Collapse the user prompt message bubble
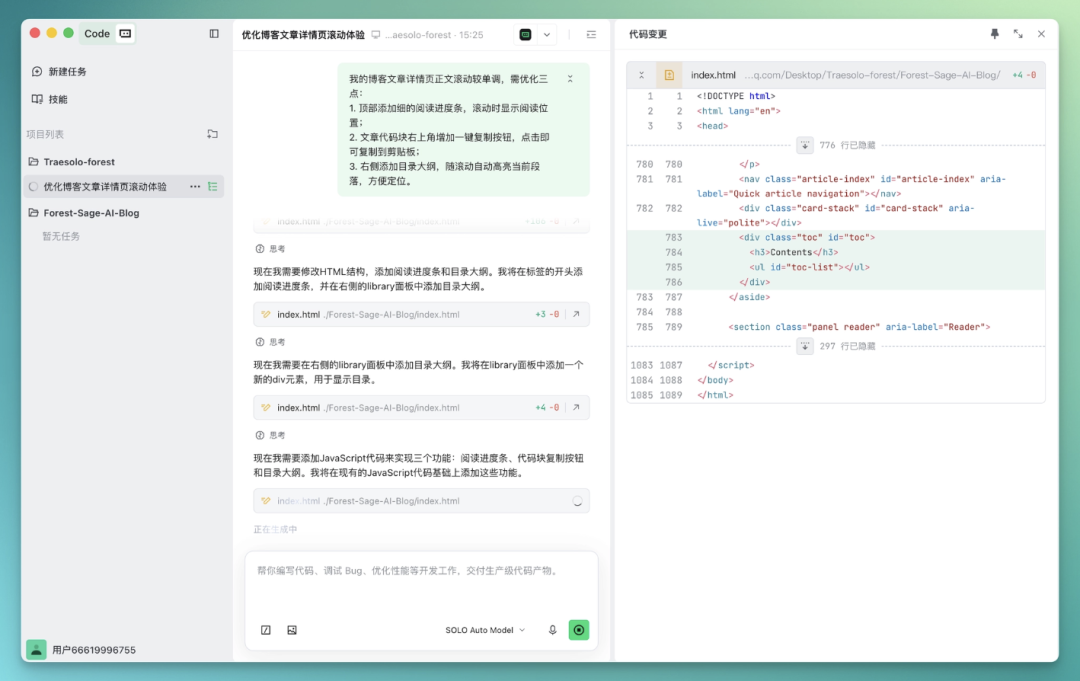The width and height of the screenshot is (1080, 681). pos(570,78)
